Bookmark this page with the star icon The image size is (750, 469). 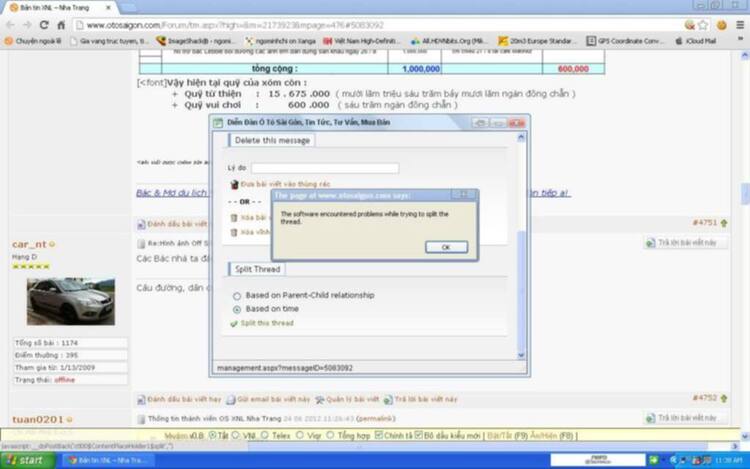click(703, 25)
